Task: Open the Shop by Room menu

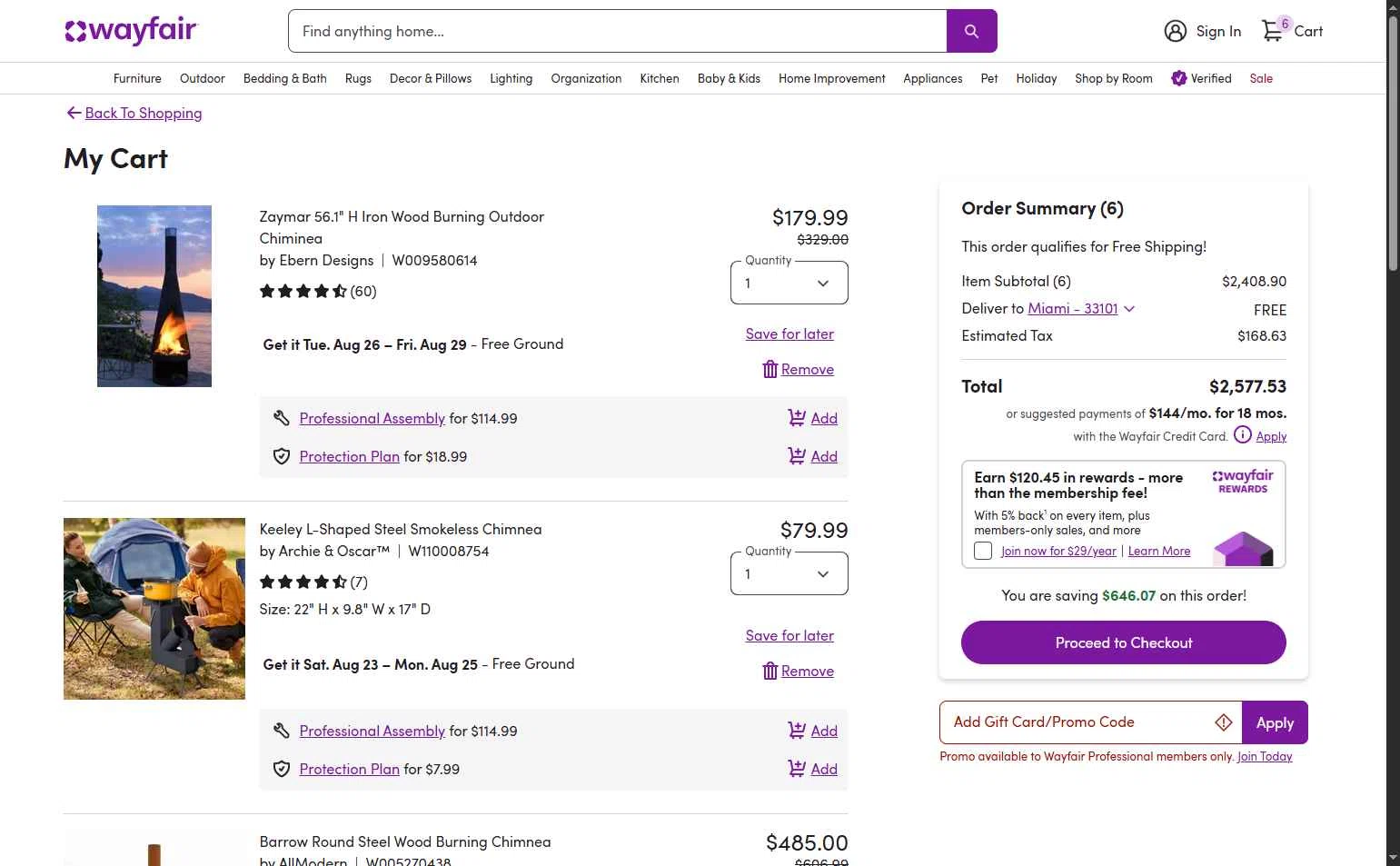Action: pos(1113,78)
